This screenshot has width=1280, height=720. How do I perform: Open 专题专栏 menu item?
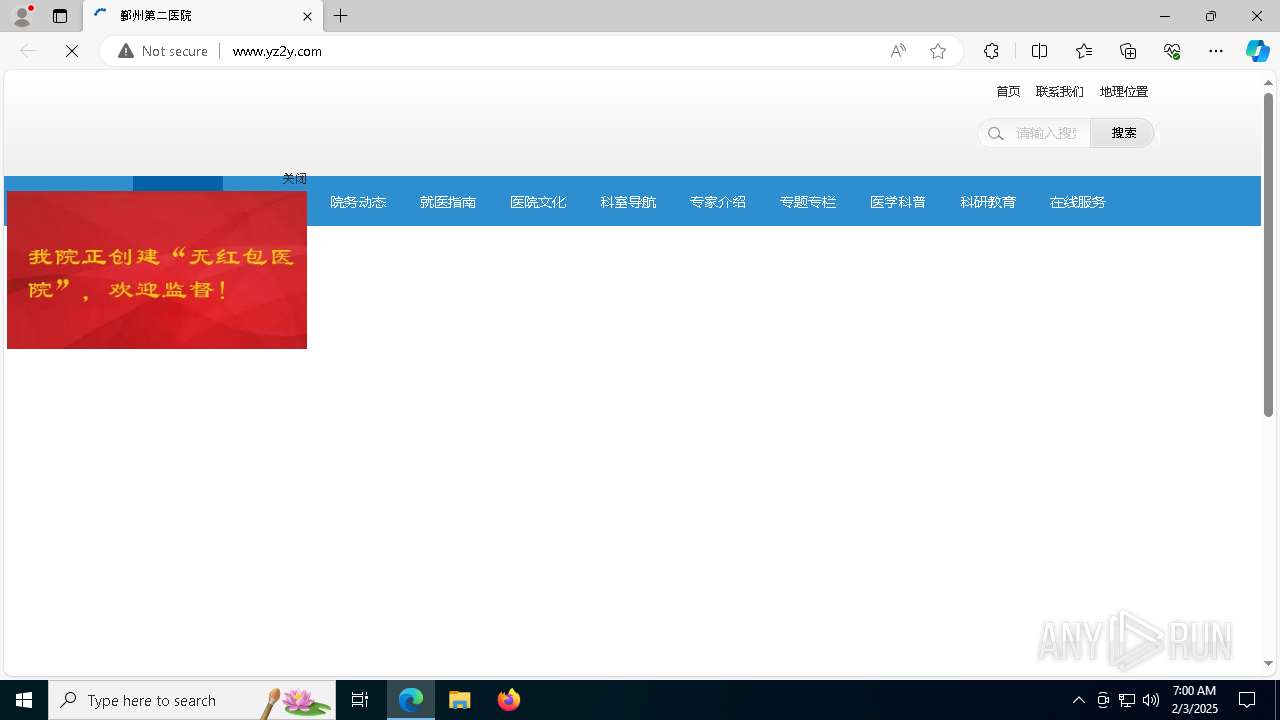click(x=808, y=202)
